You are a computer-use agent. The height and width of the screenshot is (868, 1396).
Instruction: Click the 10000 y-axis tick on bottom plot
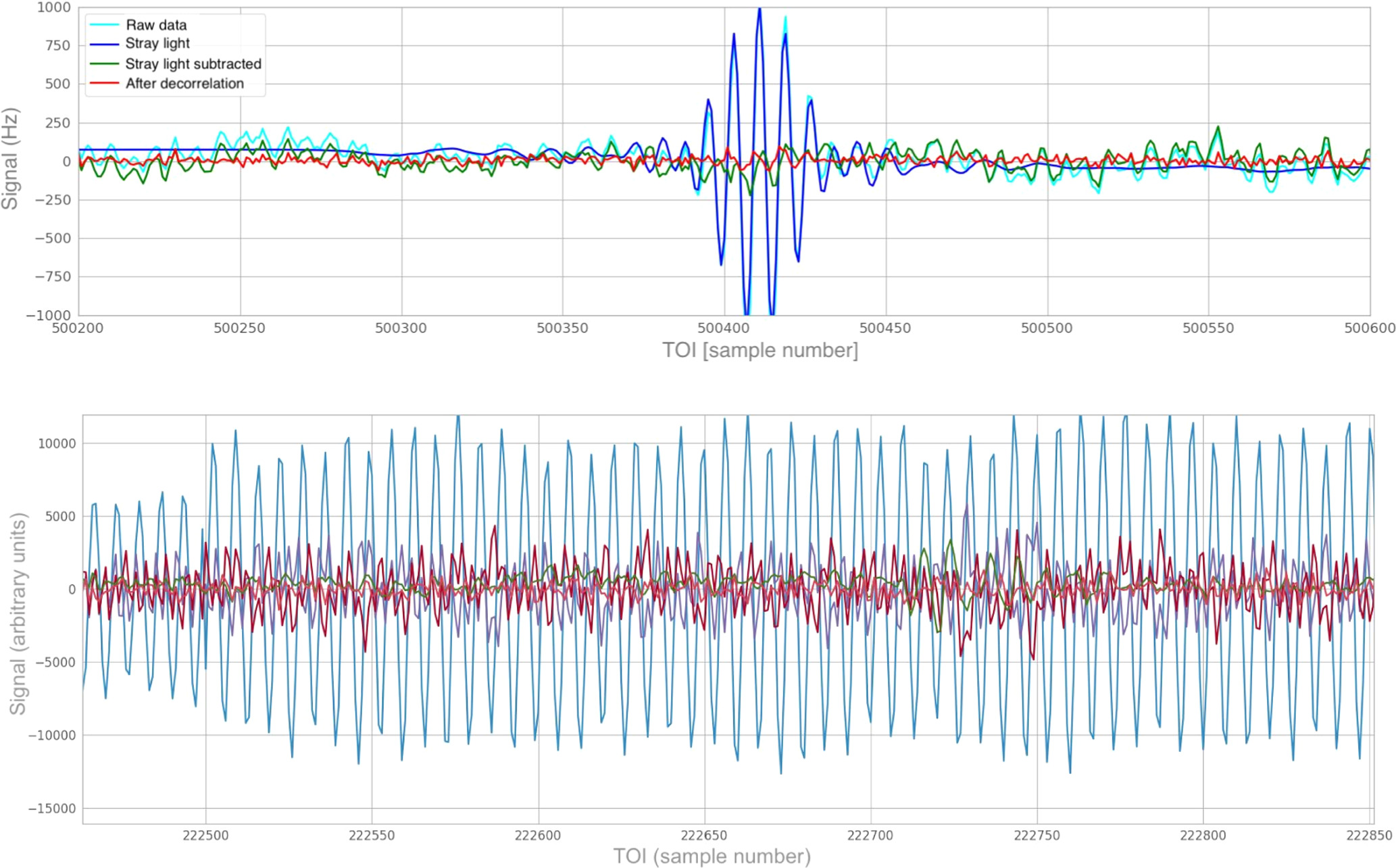coord(56,444)
